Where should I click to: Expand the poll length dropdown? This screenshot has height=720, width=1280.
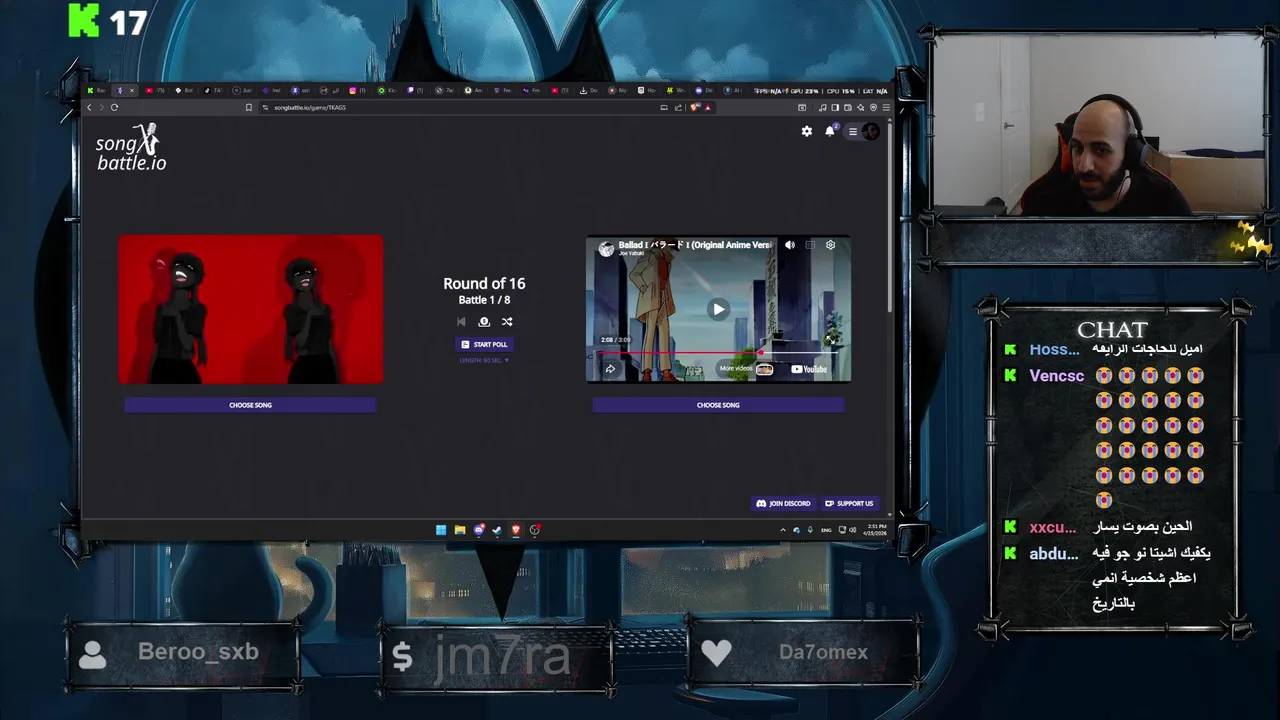tap(484, 360)
